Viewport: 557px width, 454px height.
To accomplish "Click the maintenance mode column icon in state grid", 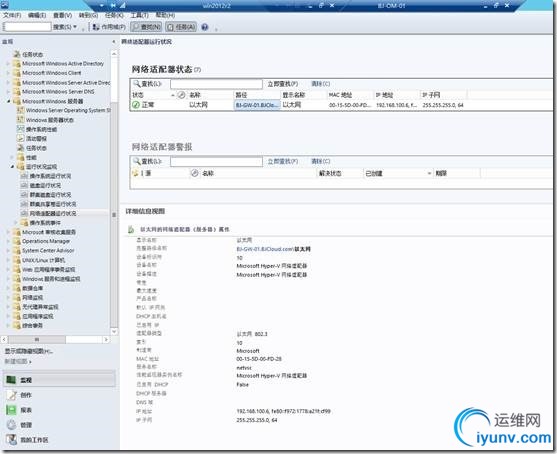I will pyautogui.click(x=182, y=95).
